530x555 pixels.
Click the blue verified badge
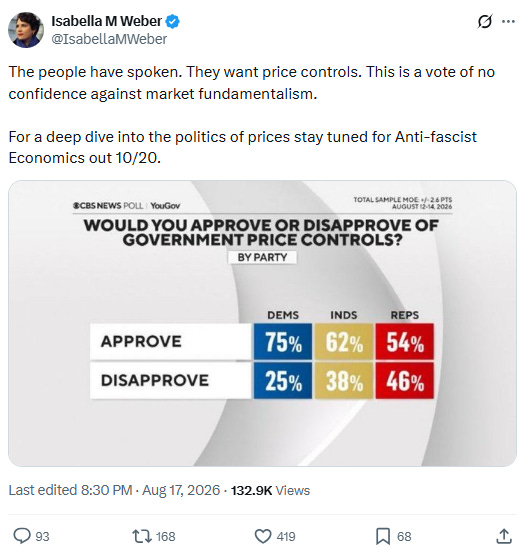tap(173, 22)
